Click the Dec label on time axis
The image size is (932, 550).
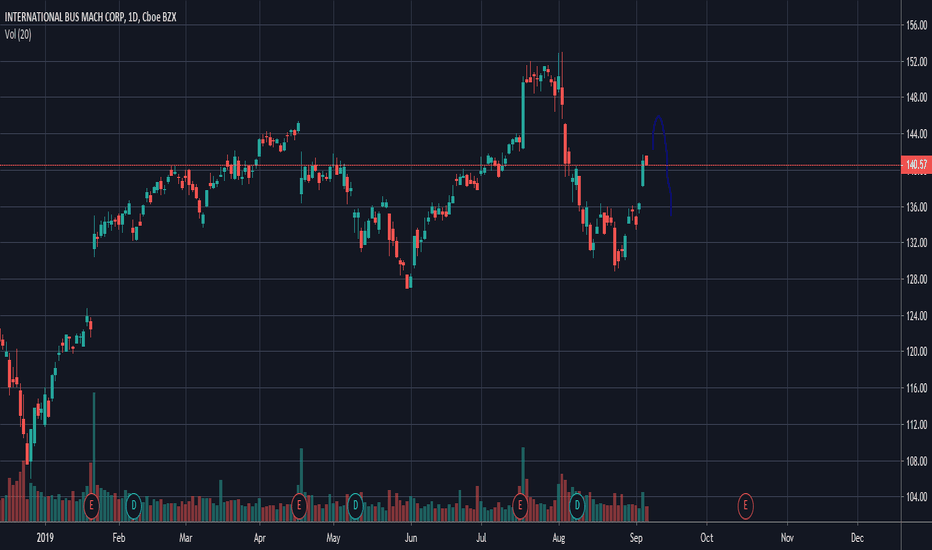[x=857, y=538]
